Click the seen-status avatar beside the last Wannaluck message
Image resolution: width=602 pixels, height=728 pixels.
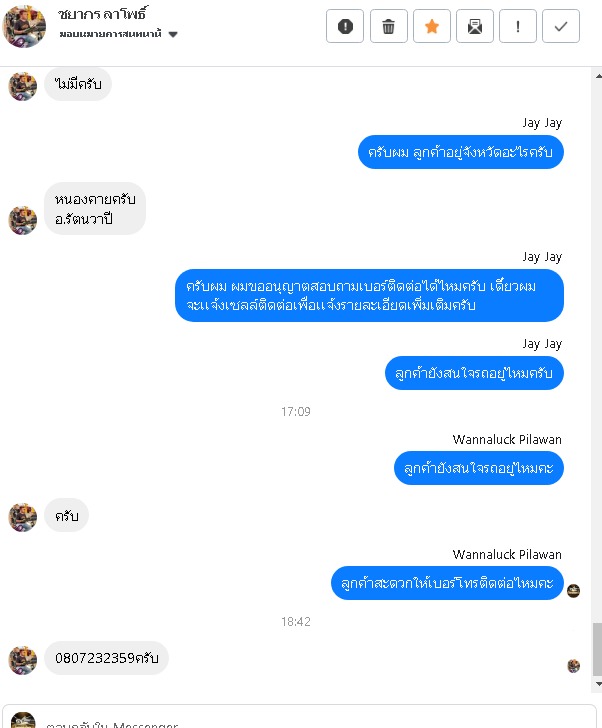[x=574, y=591]
